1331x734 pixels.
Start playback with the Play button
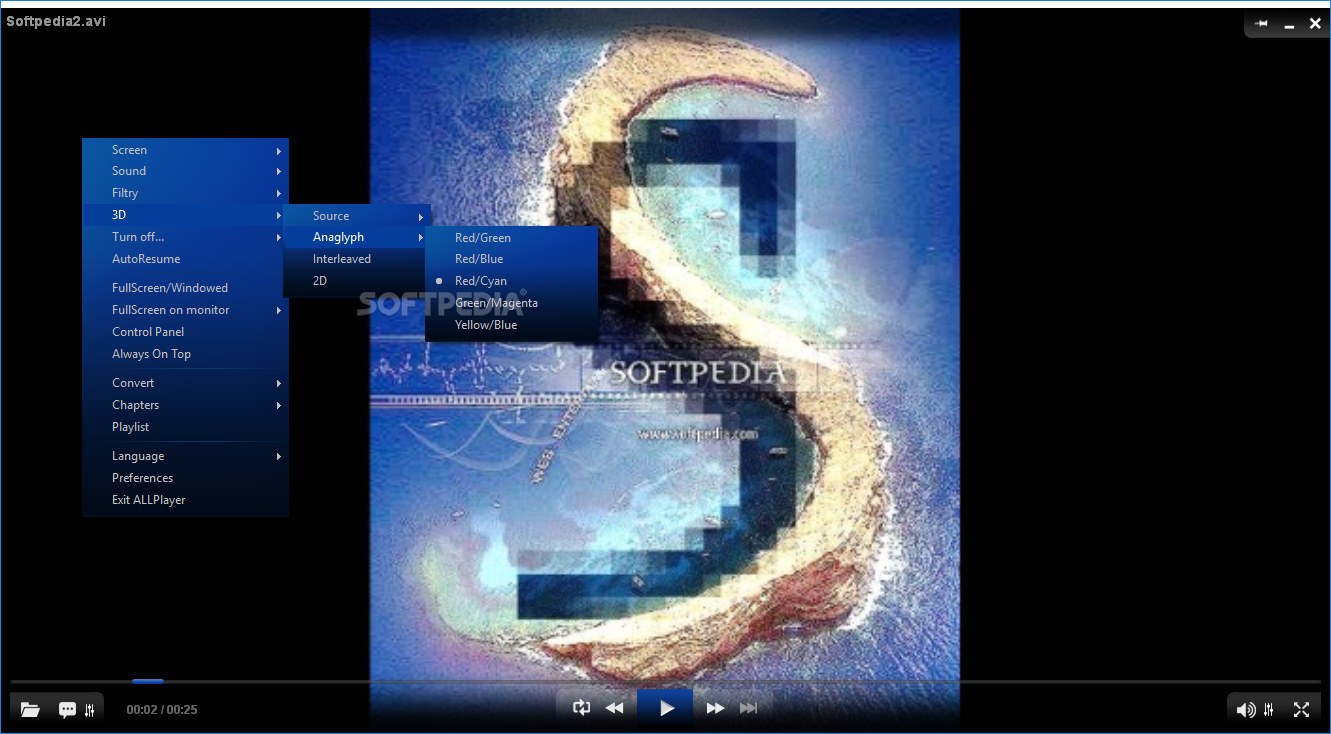click(x=666, y=708)
